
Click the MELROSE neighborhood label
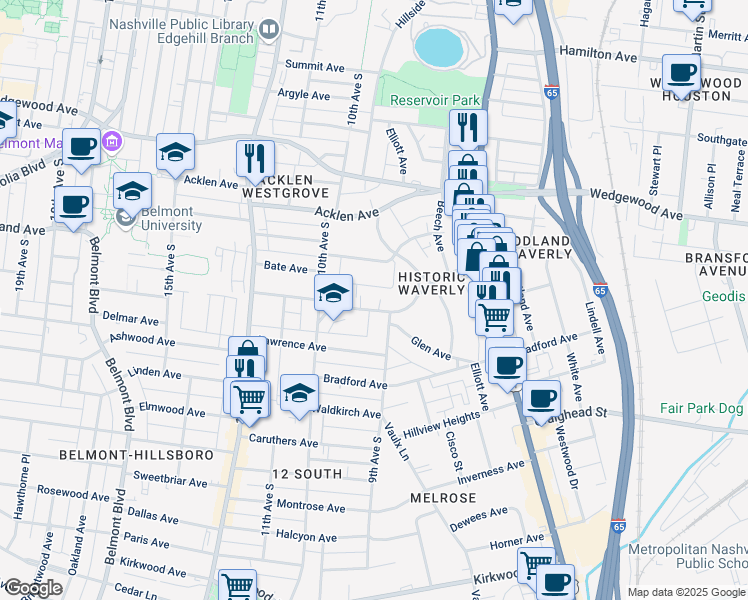click(x=444, y=498)
